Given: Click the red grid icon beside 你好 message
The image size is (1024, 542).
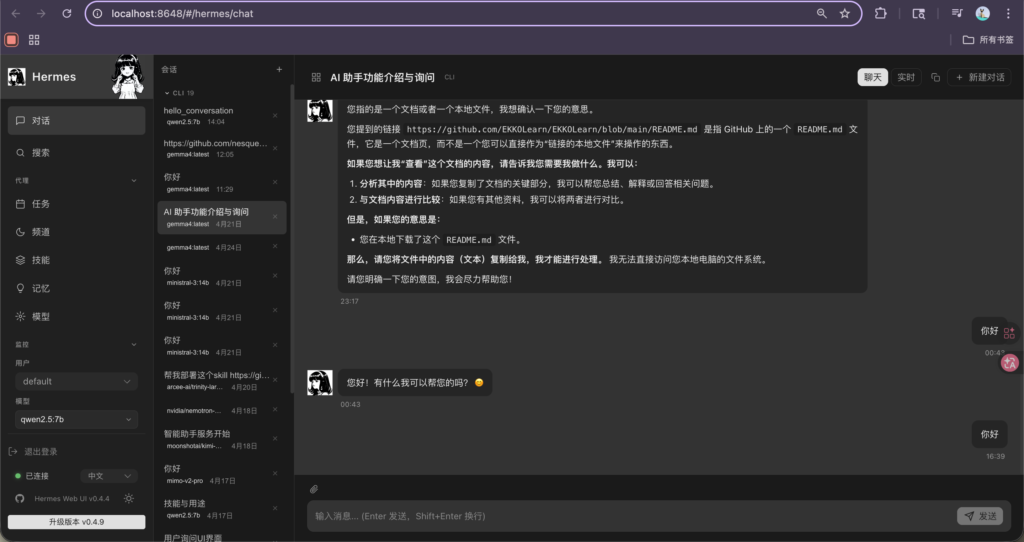Looking at the screenshot, I should 1010,333.
